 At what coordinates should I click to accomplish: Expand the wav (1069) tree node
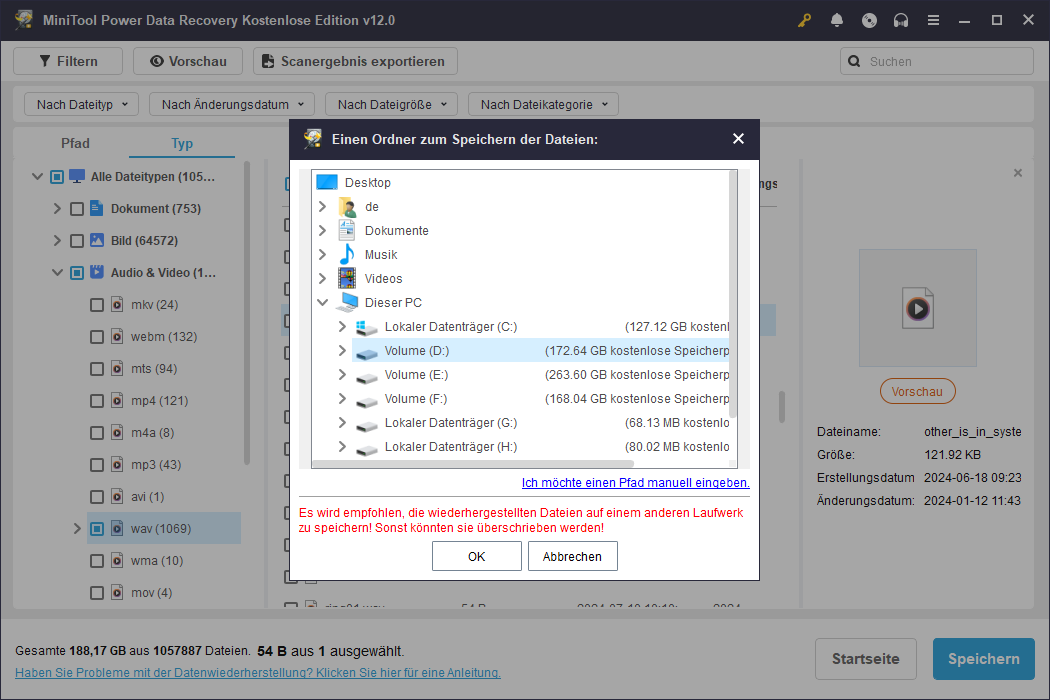77,529
